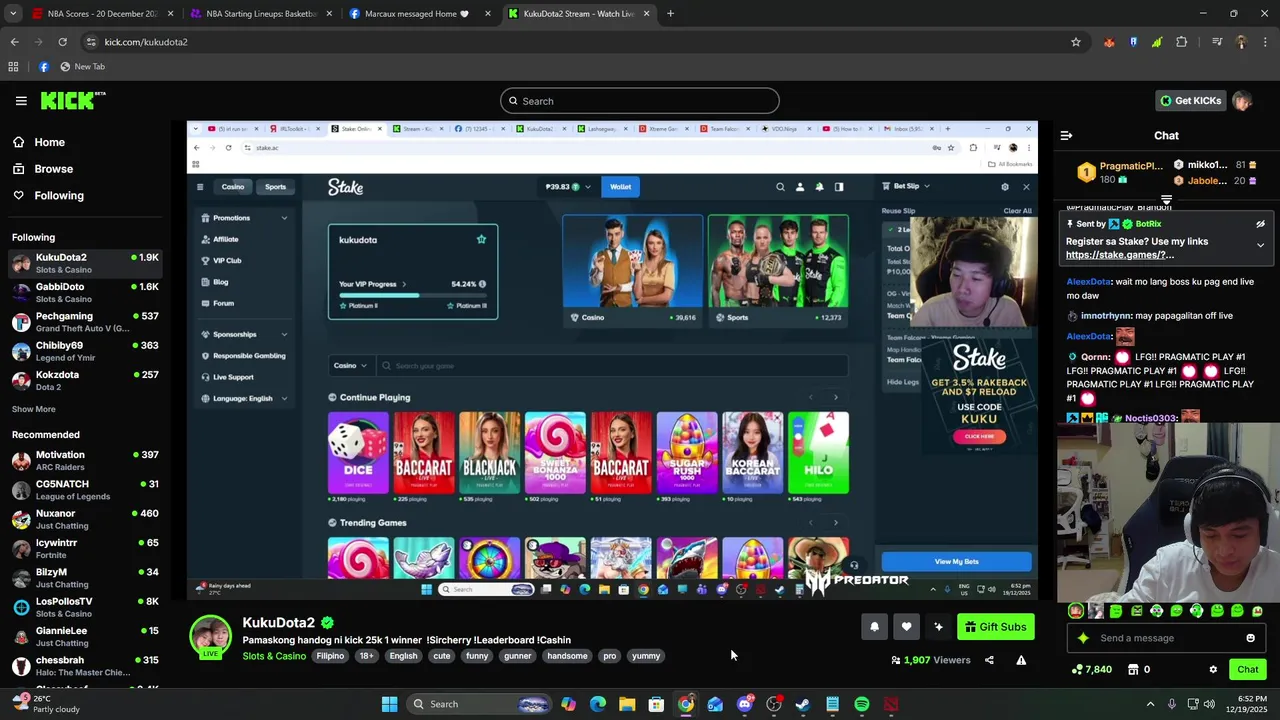1280x720 pixels.
Task: Hide the pinned BotRix message
Action: pyautogui.click(x=1260, y=224)
